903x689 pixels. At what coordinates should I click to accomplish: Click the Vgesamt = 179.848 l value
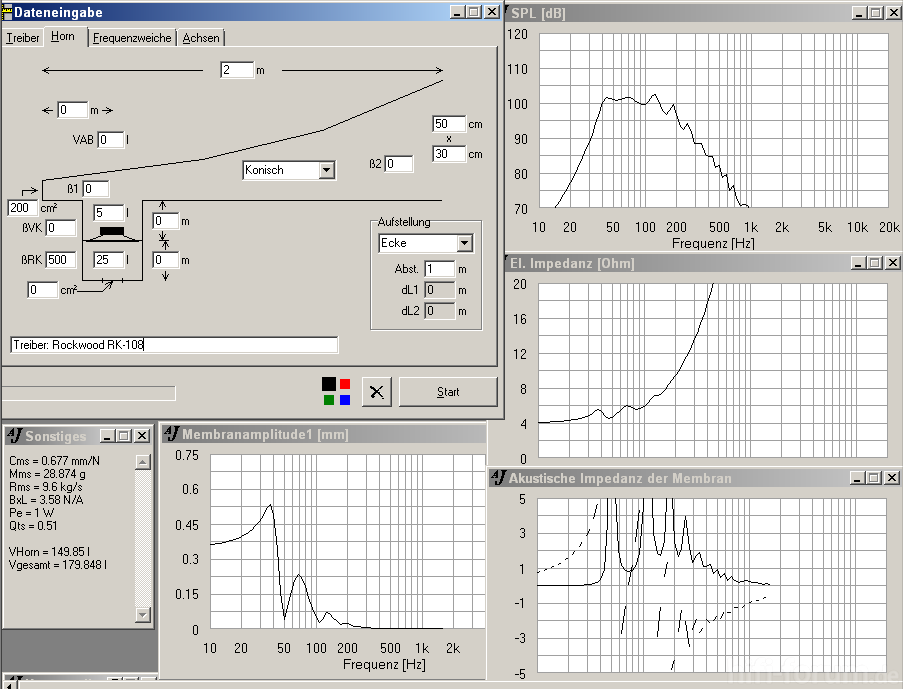pyautogui.click(x=58, y=565)
